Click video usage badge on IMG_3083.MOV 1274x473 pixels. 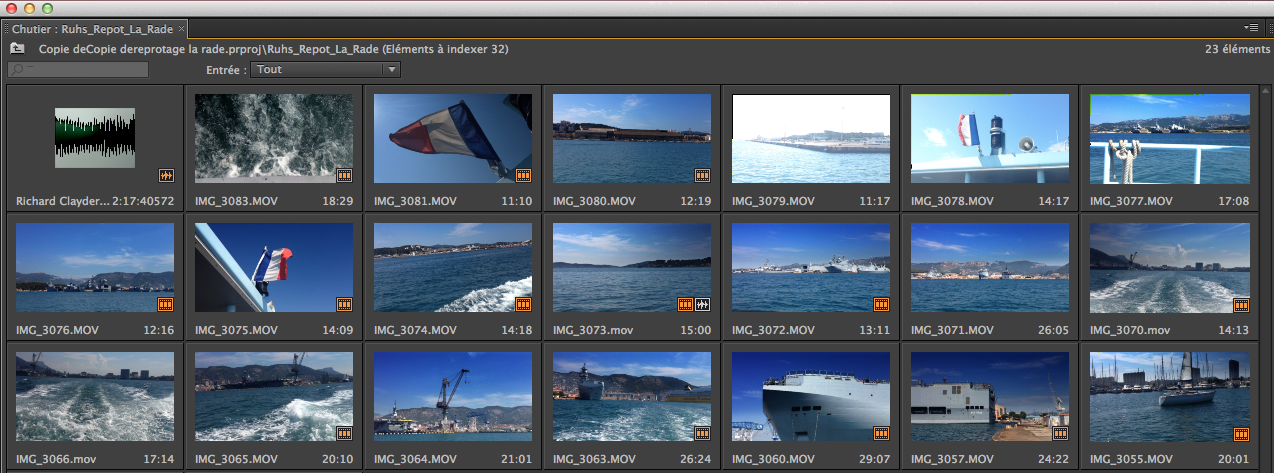click(x=344, y=176)
